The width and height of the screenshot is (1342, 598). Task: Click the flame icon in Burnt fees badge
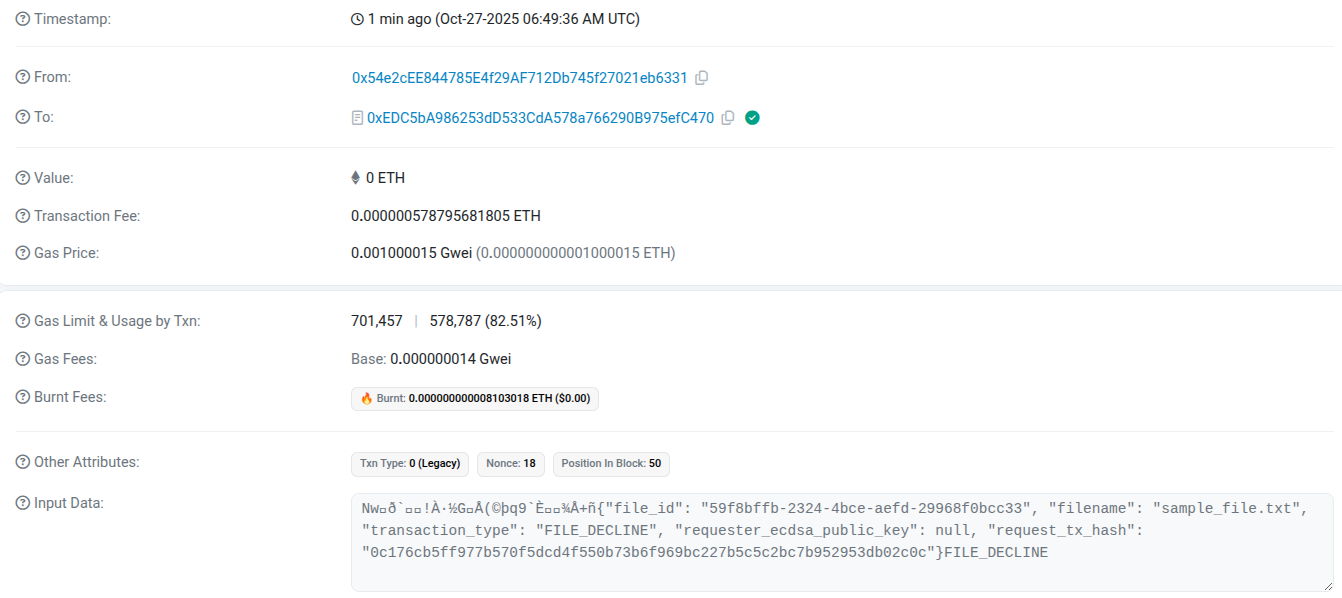pos(366,398)
